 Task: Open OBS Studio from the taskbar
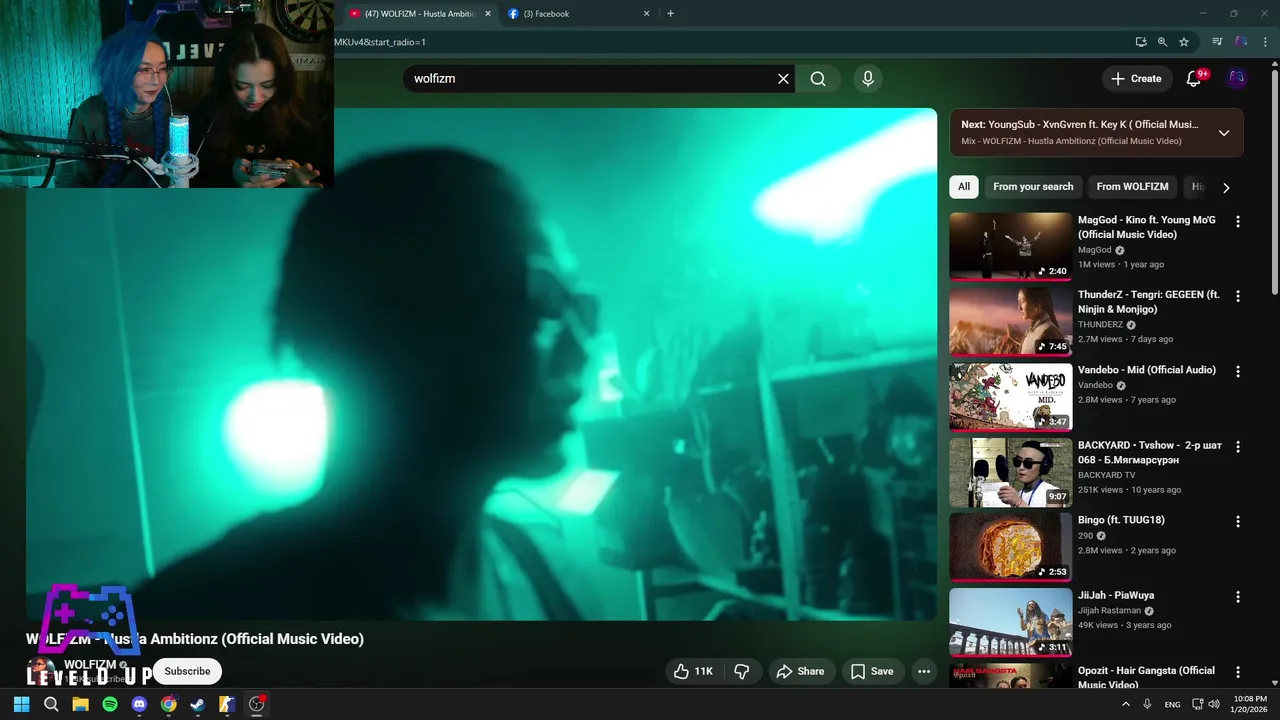click(256, 704)
